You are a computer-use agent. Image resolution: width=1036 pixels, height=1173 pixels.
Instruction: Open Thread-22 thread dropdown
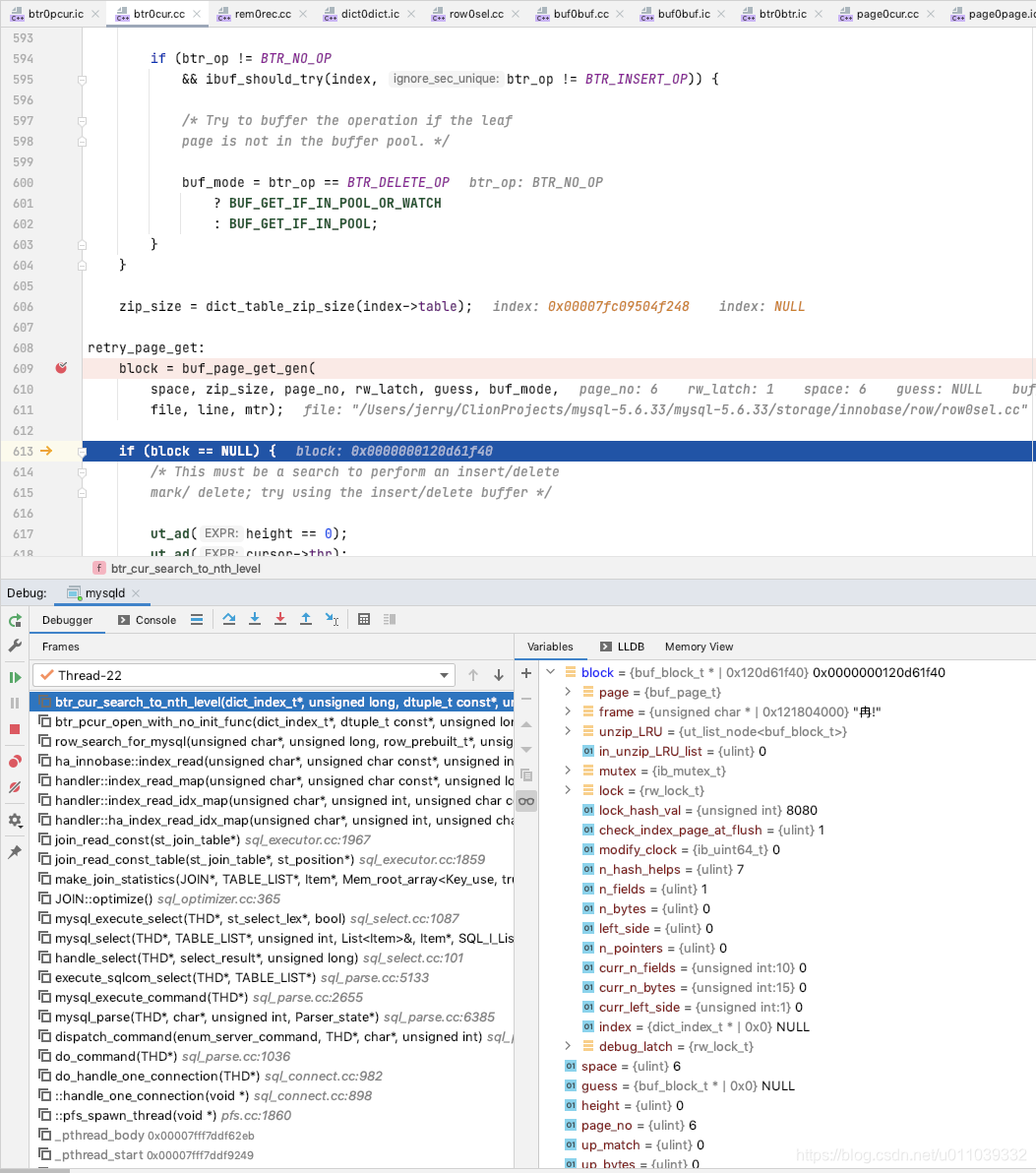point(243,675)
